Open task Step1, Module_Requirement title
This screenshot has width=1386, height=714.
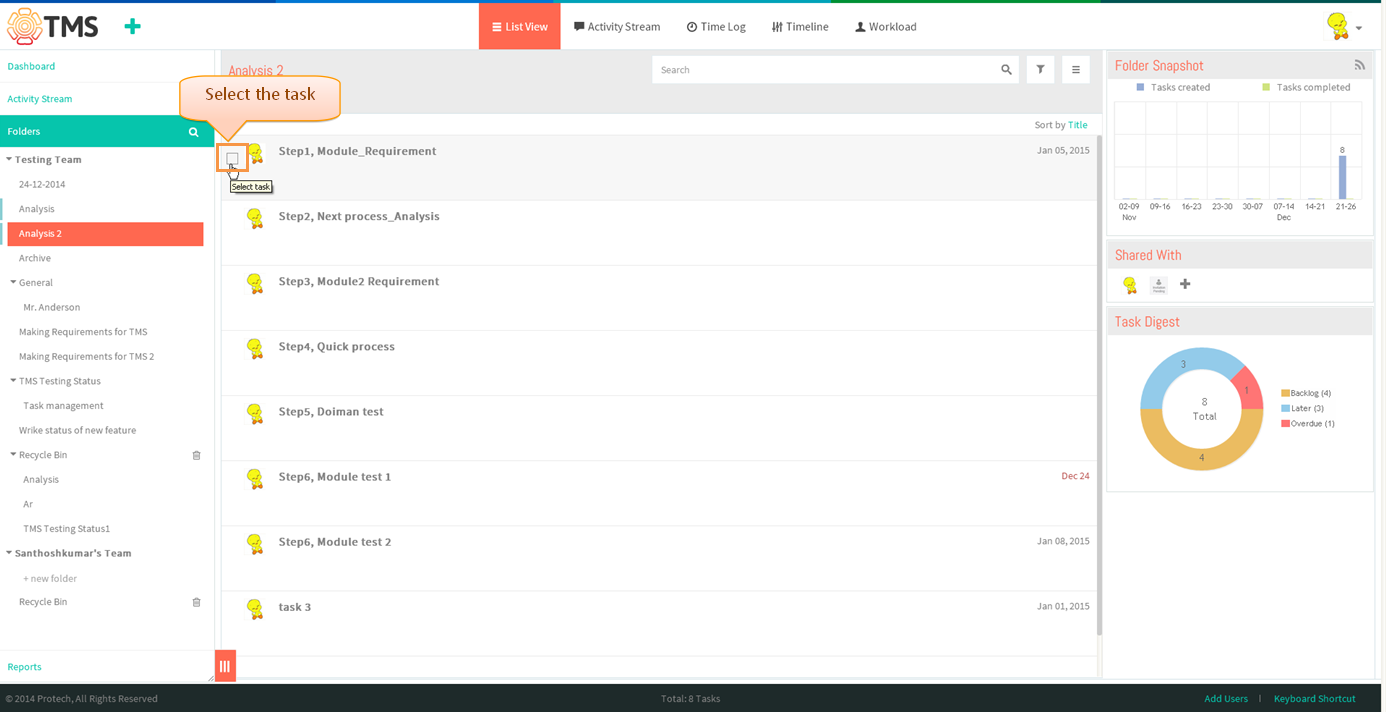357,151
